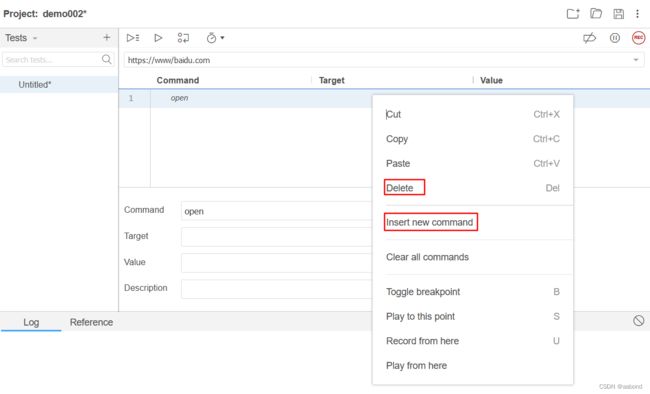Add a new test with plus icon
Viewport: 650px width, 394px height.
pyautogui.click(x=107, y=38)
